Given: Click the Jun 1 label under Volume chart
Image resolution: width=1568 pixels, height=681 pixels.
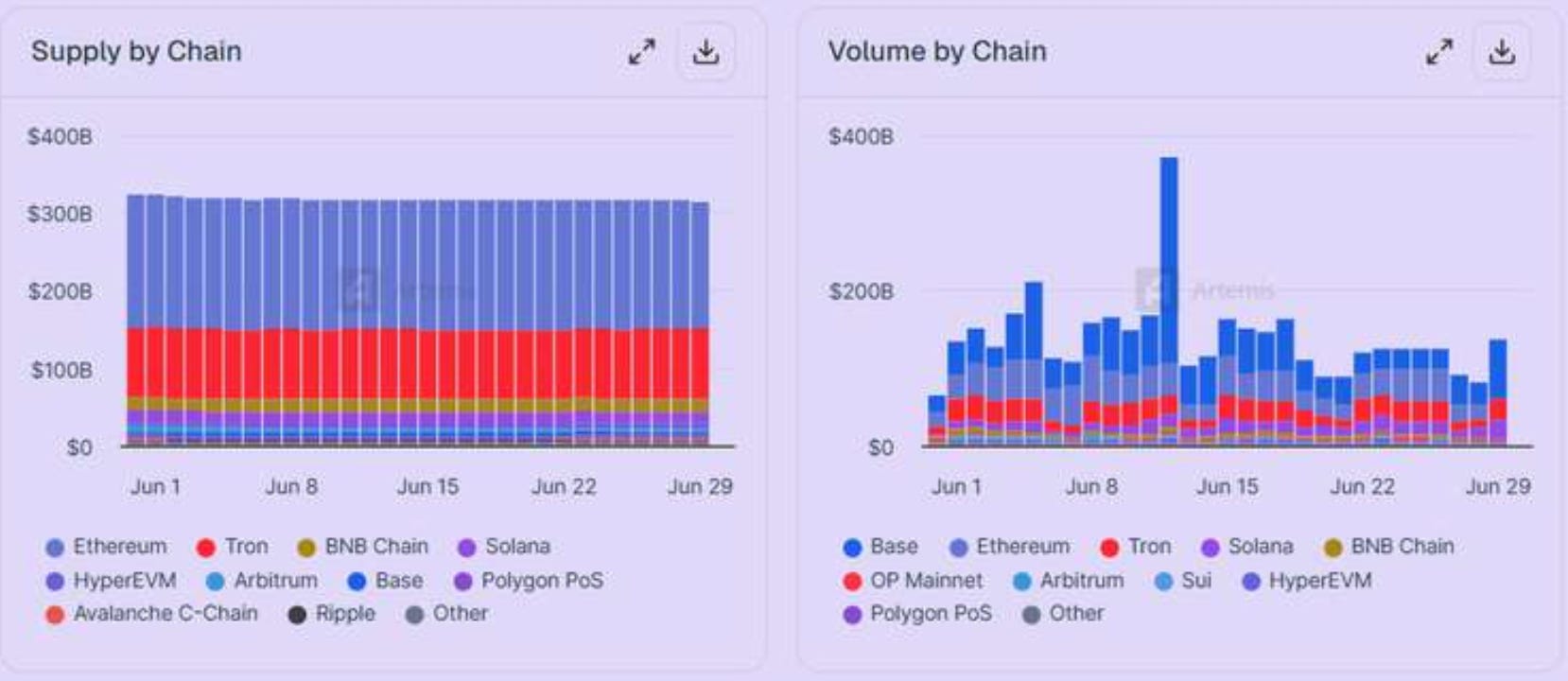Looking at the screenshot, I should pos(956,487).
